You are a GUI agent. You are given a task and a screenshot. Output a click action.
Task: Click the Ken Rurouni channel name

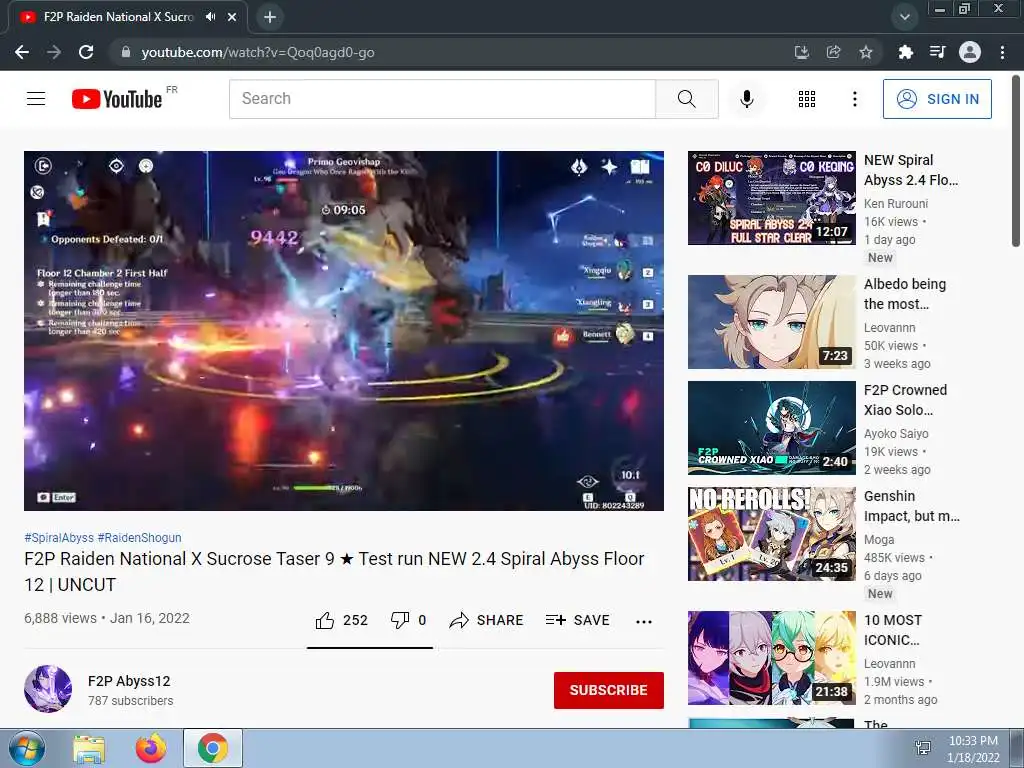[x=896, y=204]
